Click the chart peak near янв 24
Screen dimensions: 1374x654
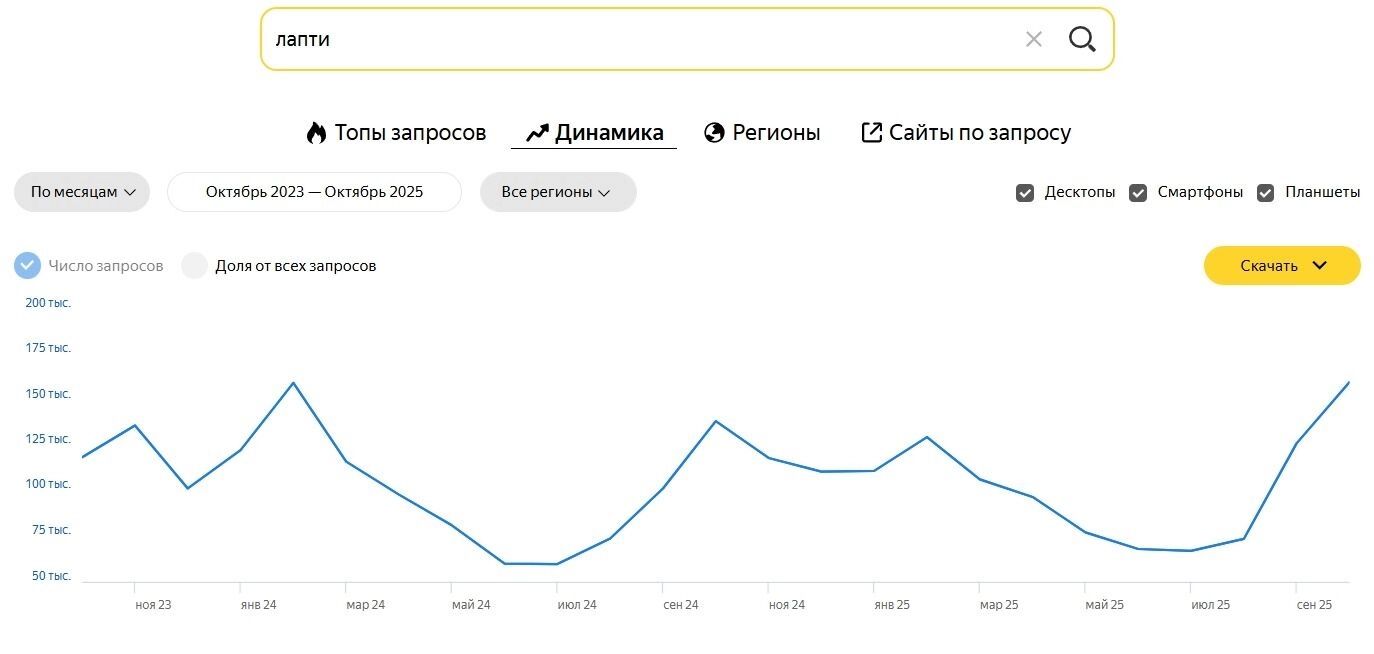pos(293,383)
